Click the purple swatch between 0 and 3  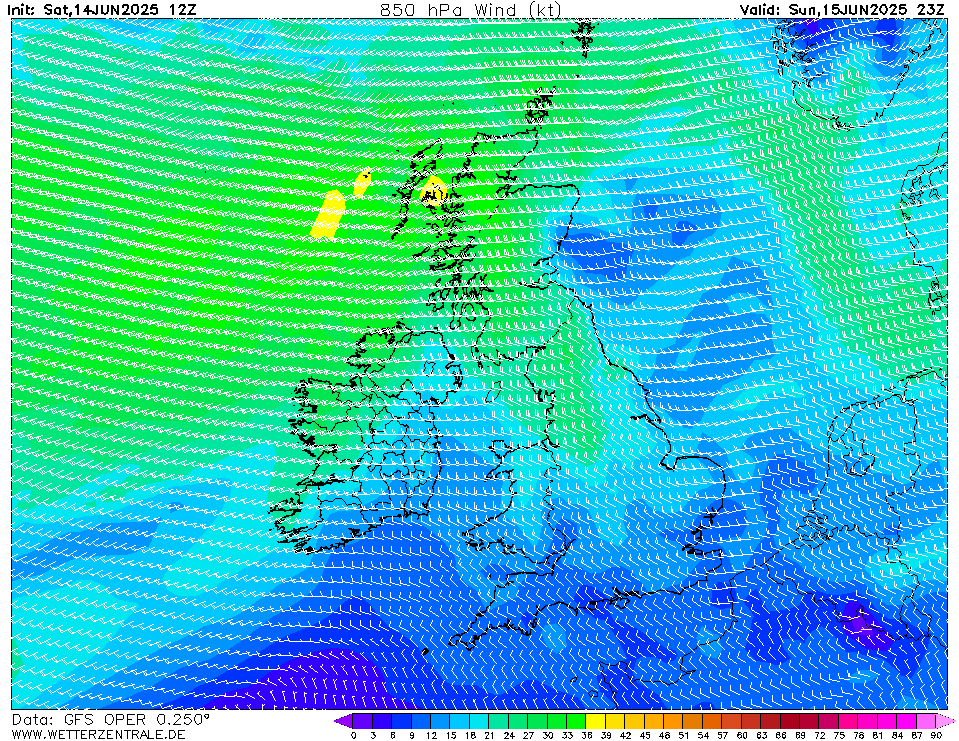pos(363,721)
